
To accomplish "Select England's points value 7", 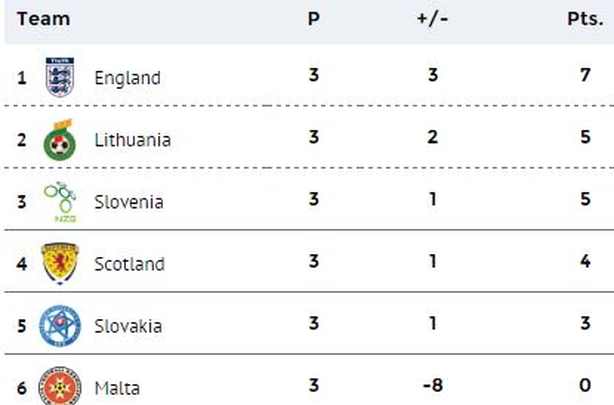I will click(585, 74).
